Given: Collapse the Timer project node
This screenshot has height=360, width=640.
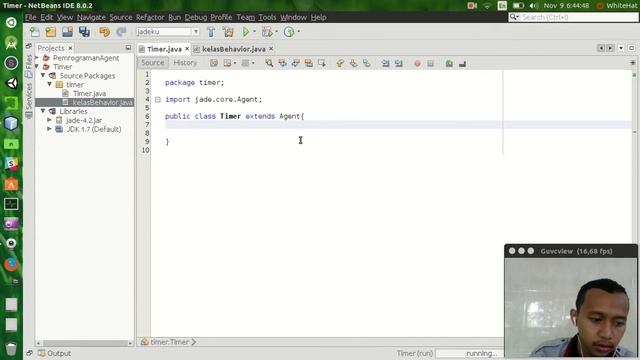Looking at the screenshot, I should 37,67.
